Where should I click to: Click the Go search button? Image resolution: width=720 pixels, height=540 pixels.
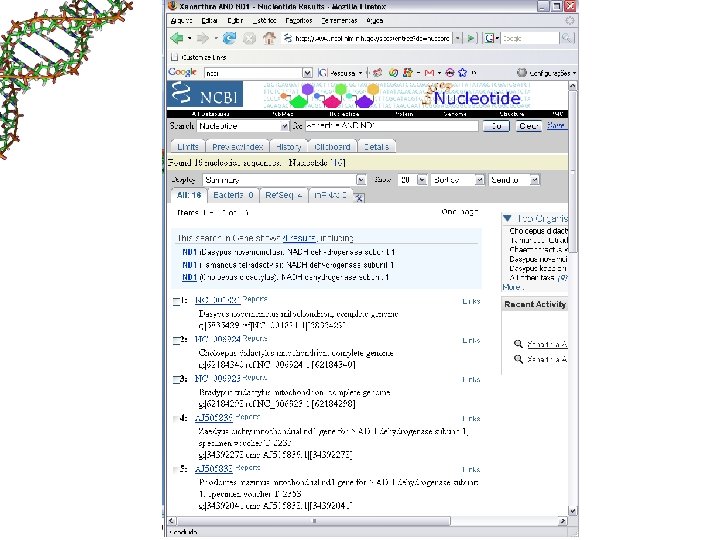point(496,126)
